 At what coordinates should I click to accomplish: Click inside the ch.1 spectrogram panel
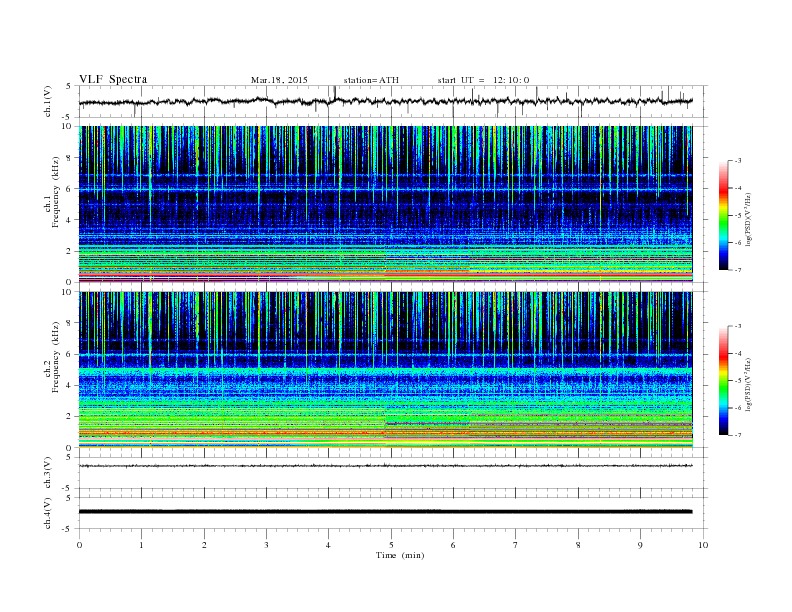(x=385, y=203)
